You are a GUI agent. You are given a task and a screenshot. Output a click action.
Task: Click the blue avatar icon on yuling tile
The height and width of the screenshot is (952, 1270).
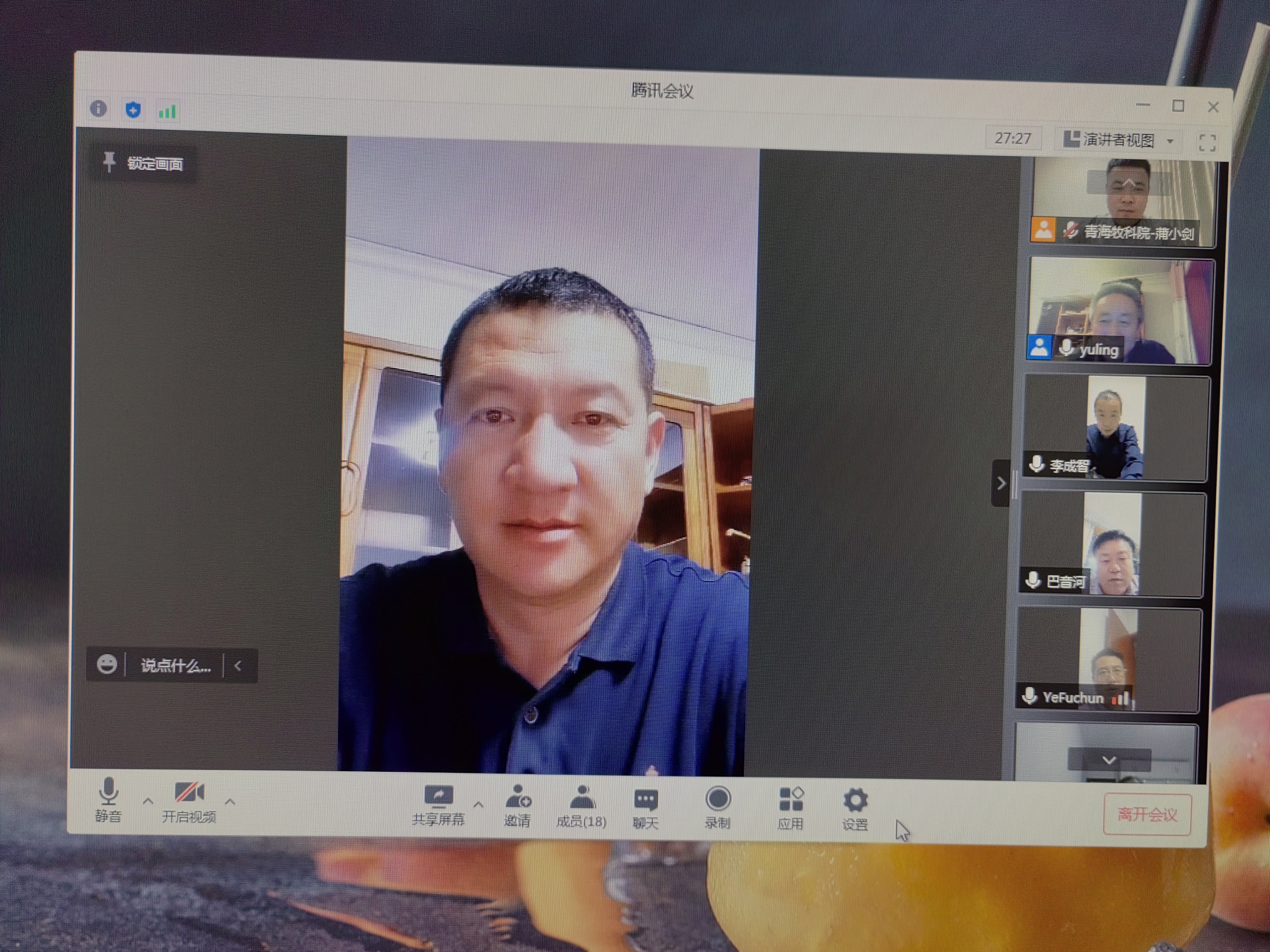pos(1039,347)
